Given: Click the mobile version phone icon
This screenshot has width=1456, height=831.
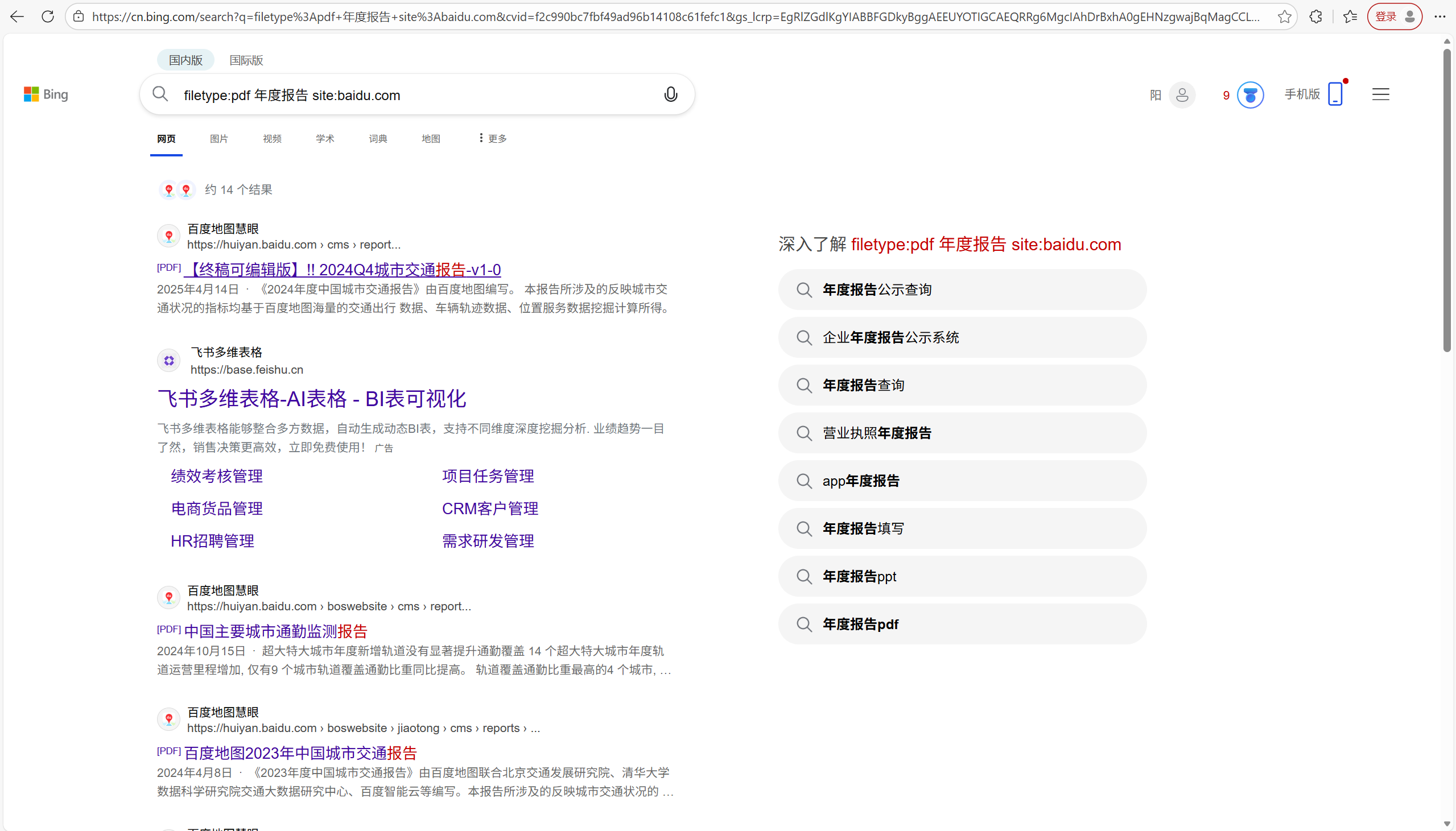Looking at the screenshot, I should pyautogui.click(x=1335, y=94).
